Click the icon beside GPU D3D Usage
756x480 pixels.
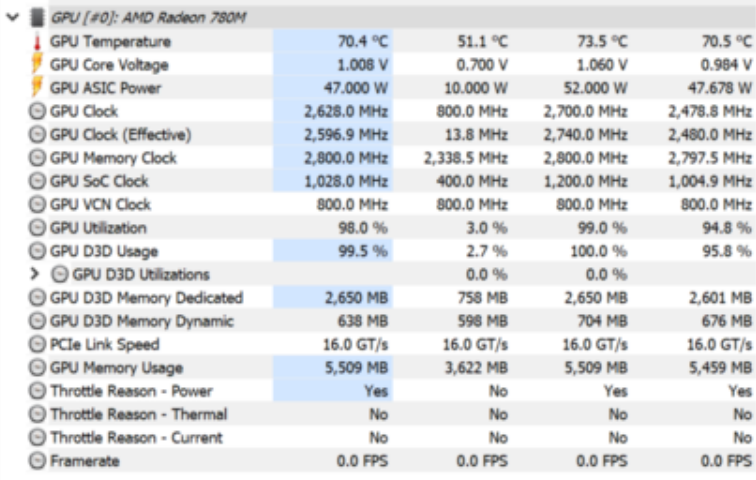click(37, 251)
